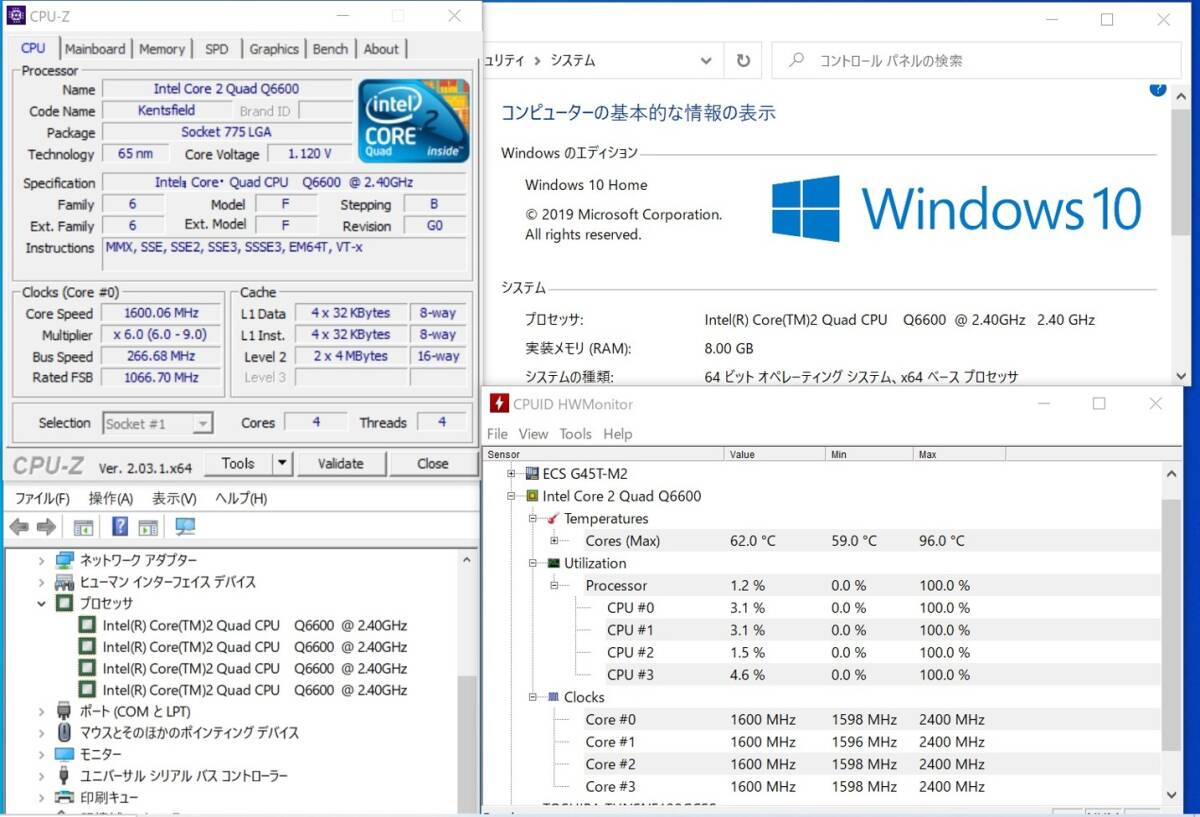
Task: Open the 操作(A) menu in Device Manager
Action: tap(110, 498)
